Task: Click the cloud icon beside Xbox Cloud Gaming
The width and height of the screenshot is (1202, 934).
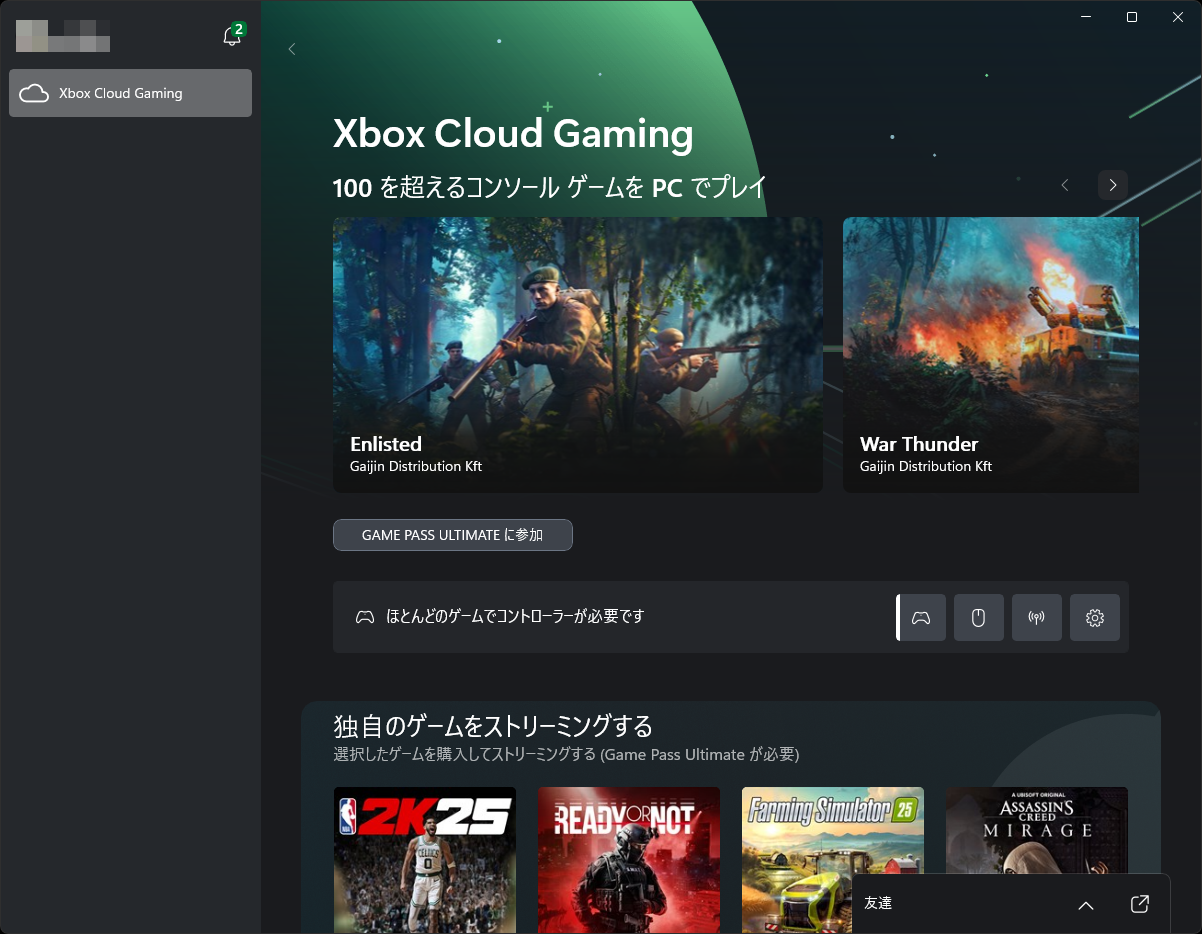Action: [35, 93]
